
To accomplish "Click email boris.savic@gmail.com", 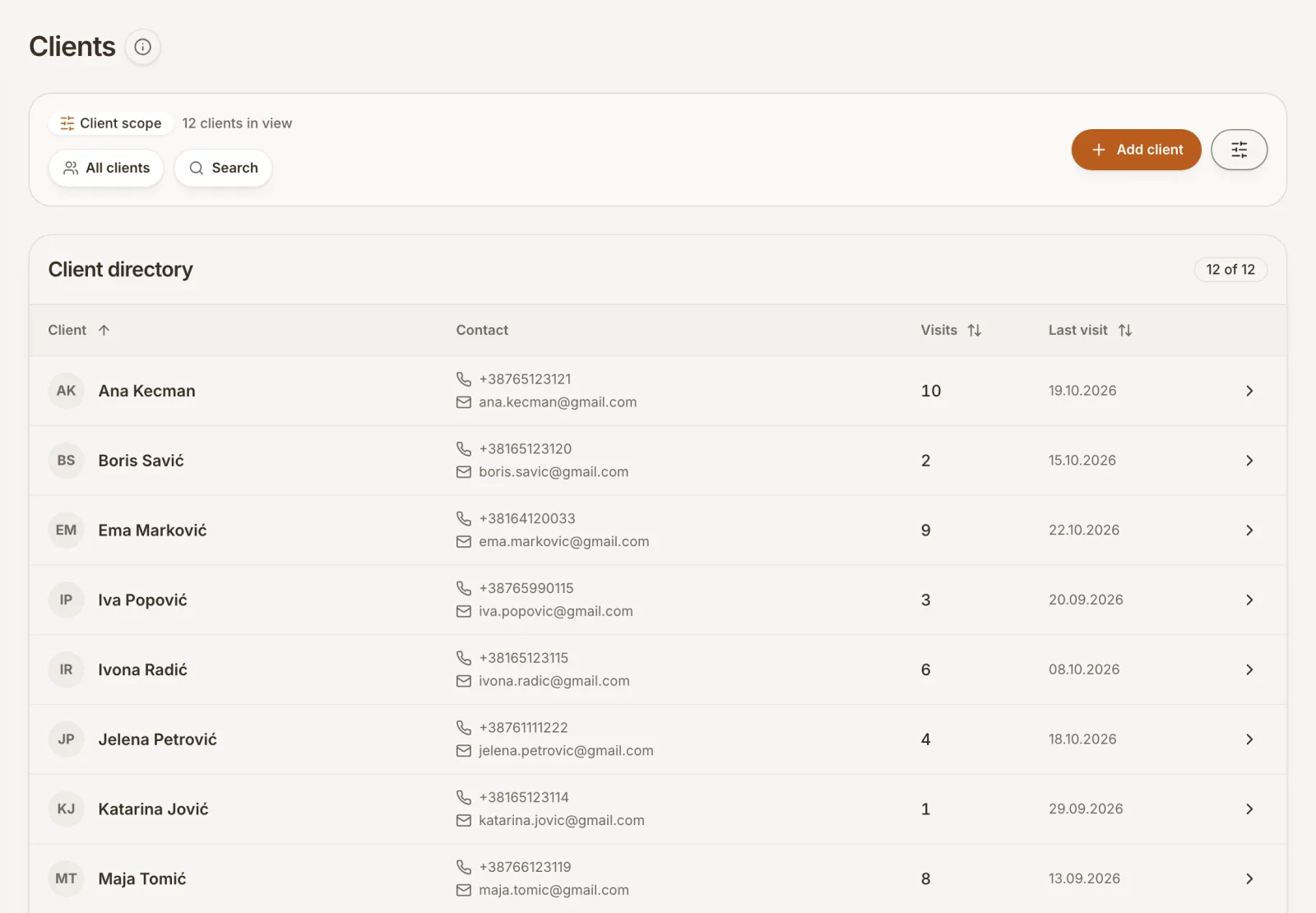I will point(554,472).
